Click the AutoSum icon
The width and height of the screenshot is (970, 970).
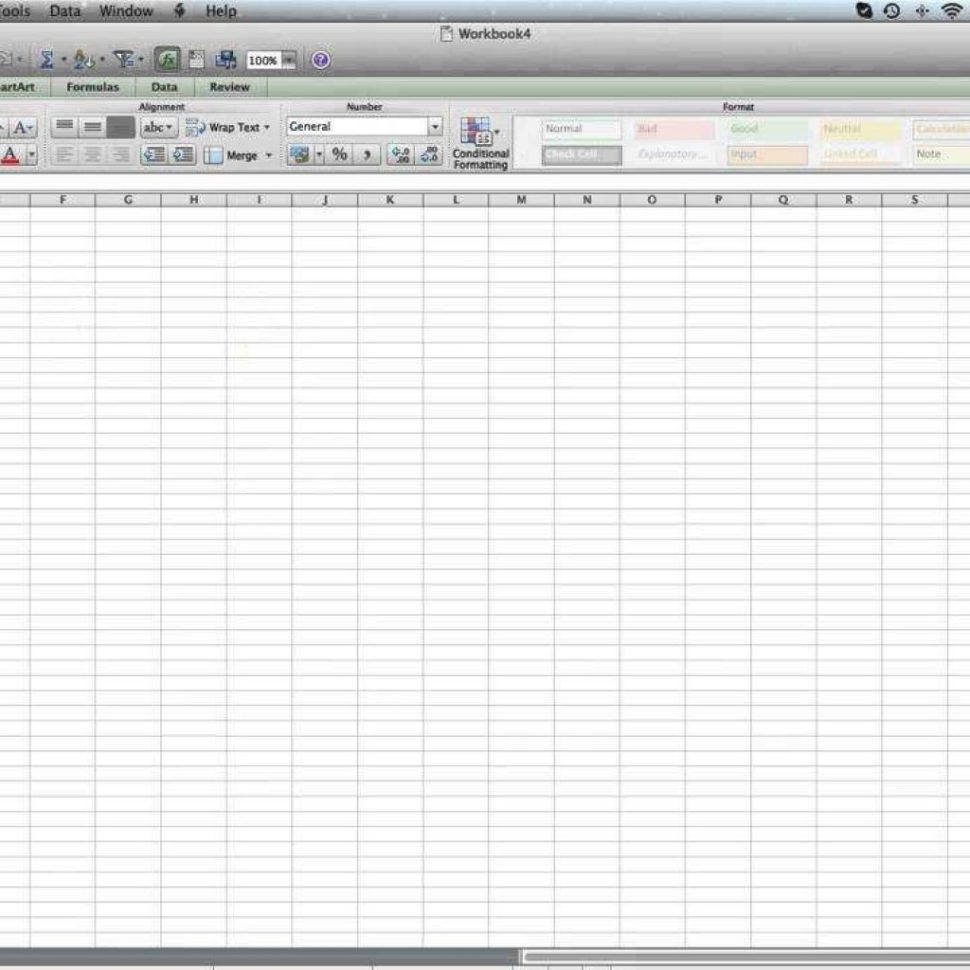(x=48, y=59)
